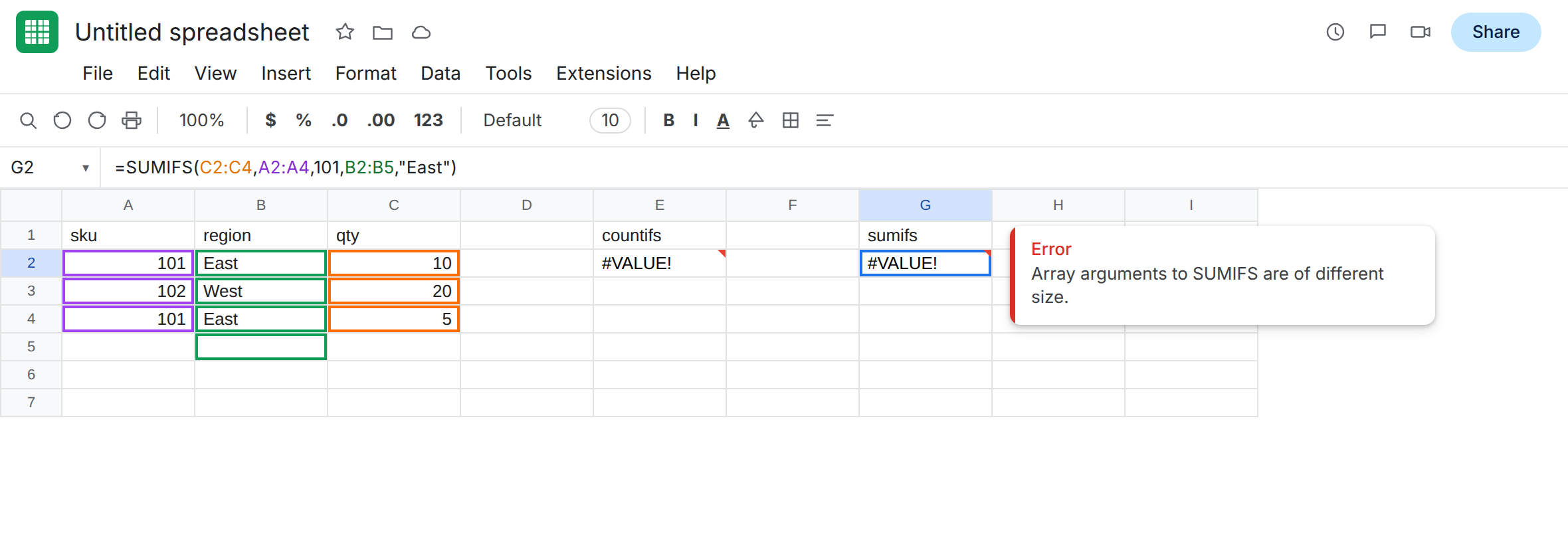Move spreadsheet using folder icon
Screen dimensions: 1568x558
[383, 32]
